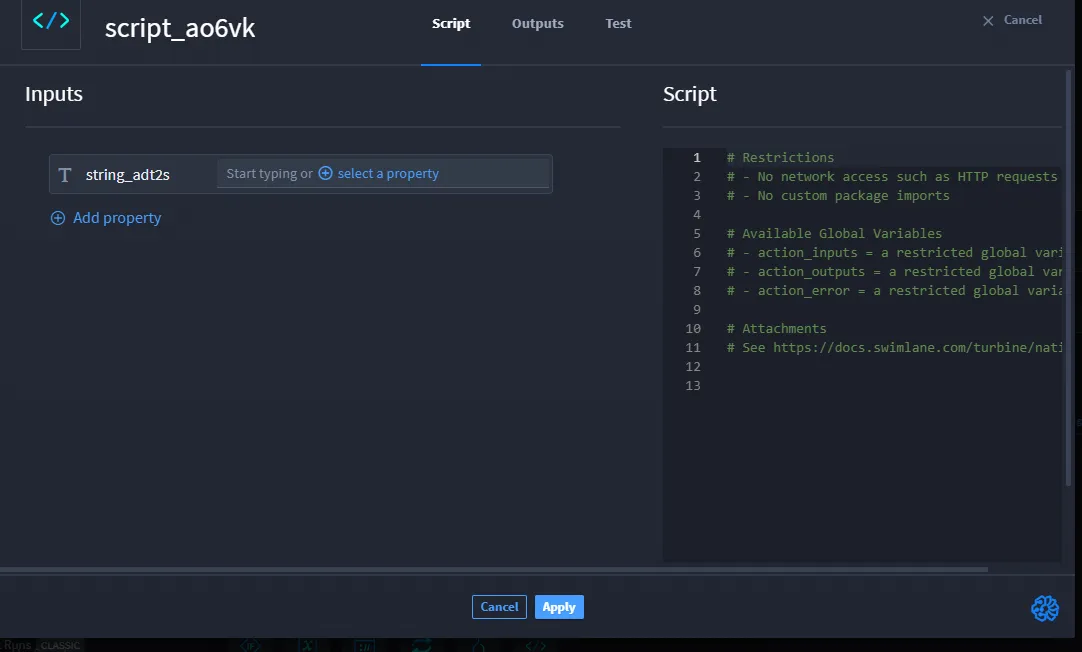This screenshot has width=1082, height=652.
Task: Click the string_adt2s input name
Action: pyautogui.click(x=128, y=175)
